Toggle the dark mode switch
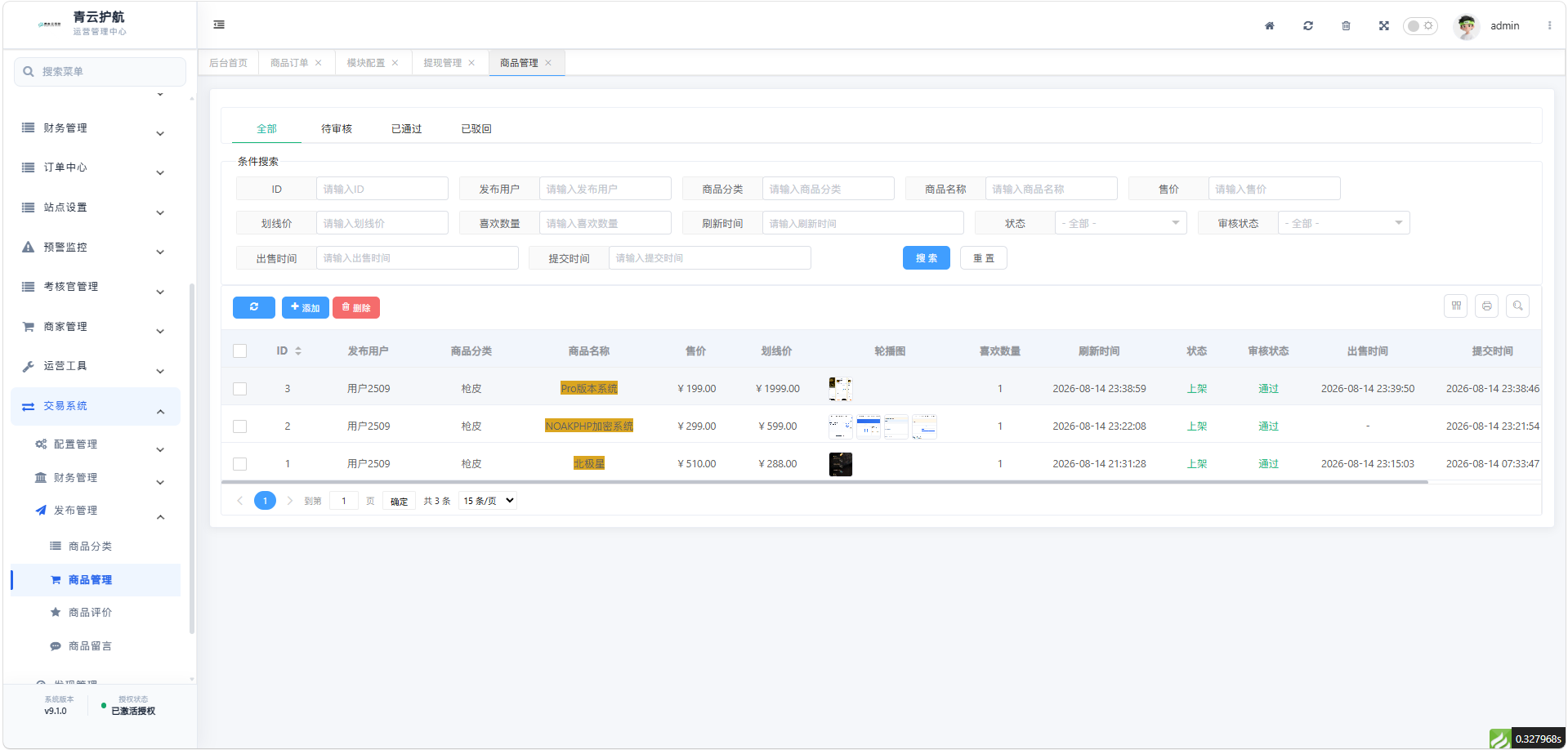1568x750 pixels. 1420,25
